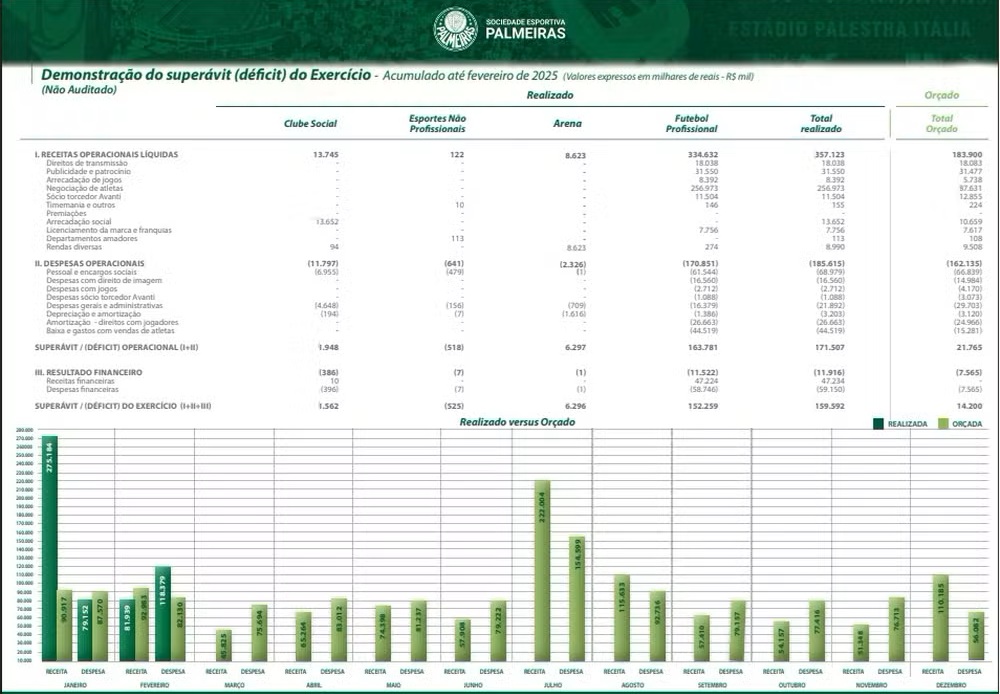Select the December budgeted revenue bar 110.185

pyautogui.click(x=941, y=617)
